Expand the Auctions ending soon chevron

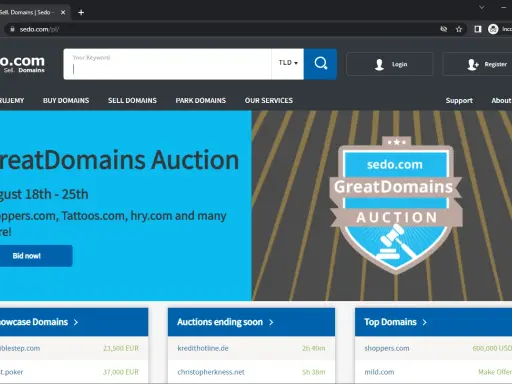point(271,322)
